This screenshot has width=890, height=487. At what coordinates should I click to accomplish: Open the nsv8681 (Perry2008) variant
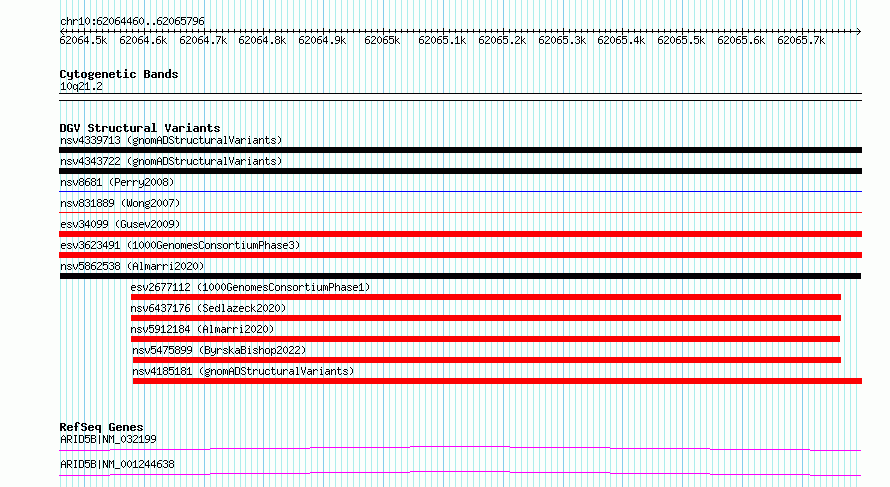pyautogui.click(x=117, y=182)
